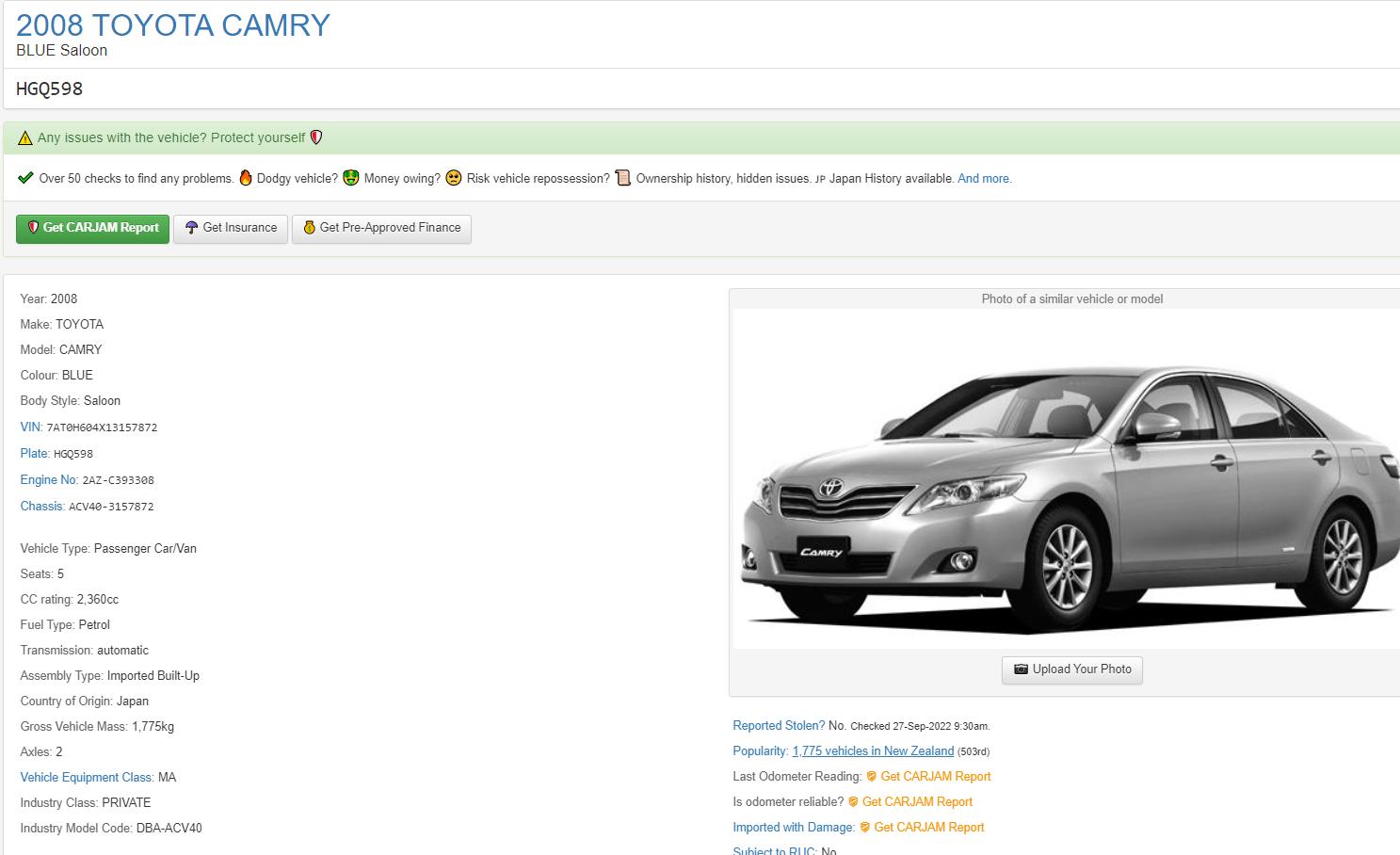Click the camera icon on Upload Your Photo button
This screenshot has width=1400, height=855.
click(1021, 669)
